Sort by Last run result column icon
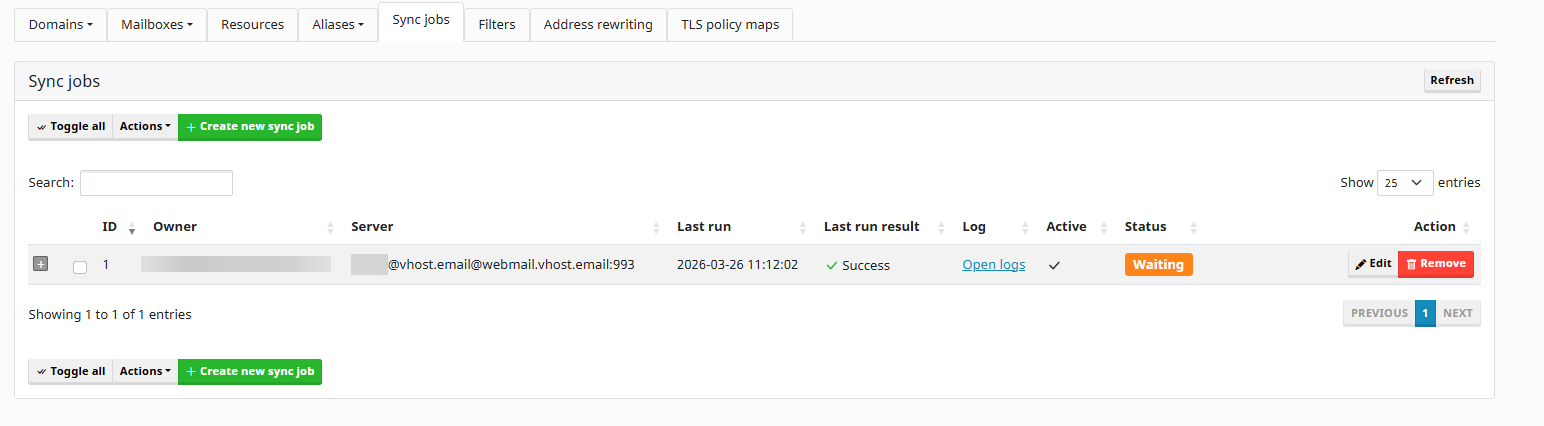This screenshot has width=1544, height=426. pos(942,227)
